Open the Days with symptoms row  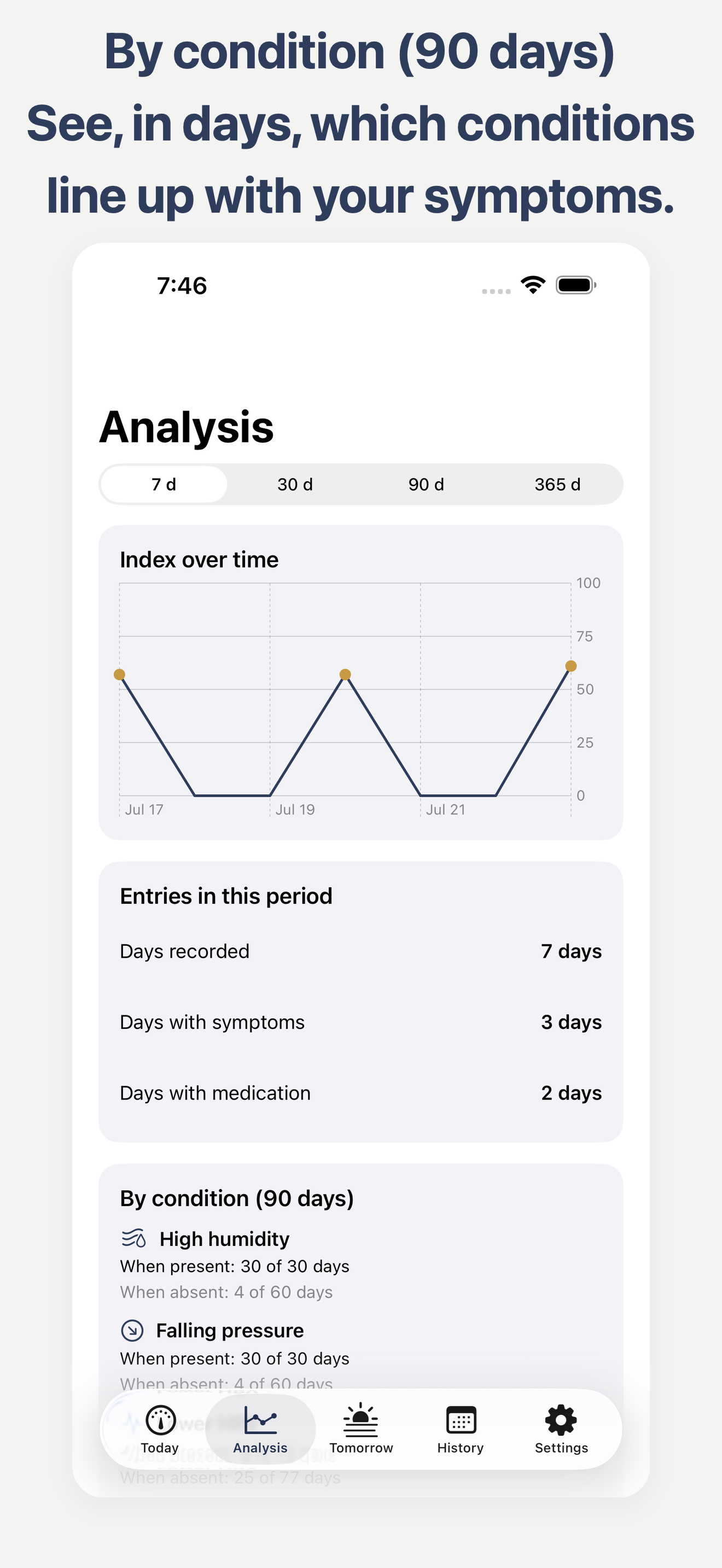point(361,1022)
